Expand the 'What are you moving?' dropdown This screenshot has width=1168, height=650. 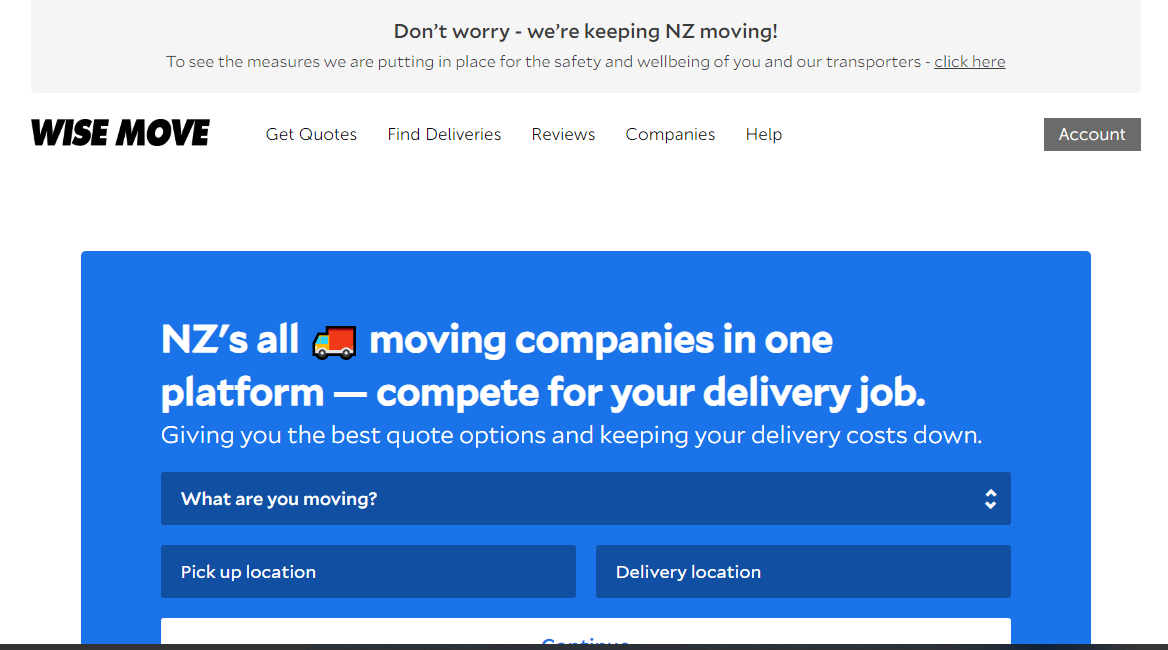[x=585, y=499]
